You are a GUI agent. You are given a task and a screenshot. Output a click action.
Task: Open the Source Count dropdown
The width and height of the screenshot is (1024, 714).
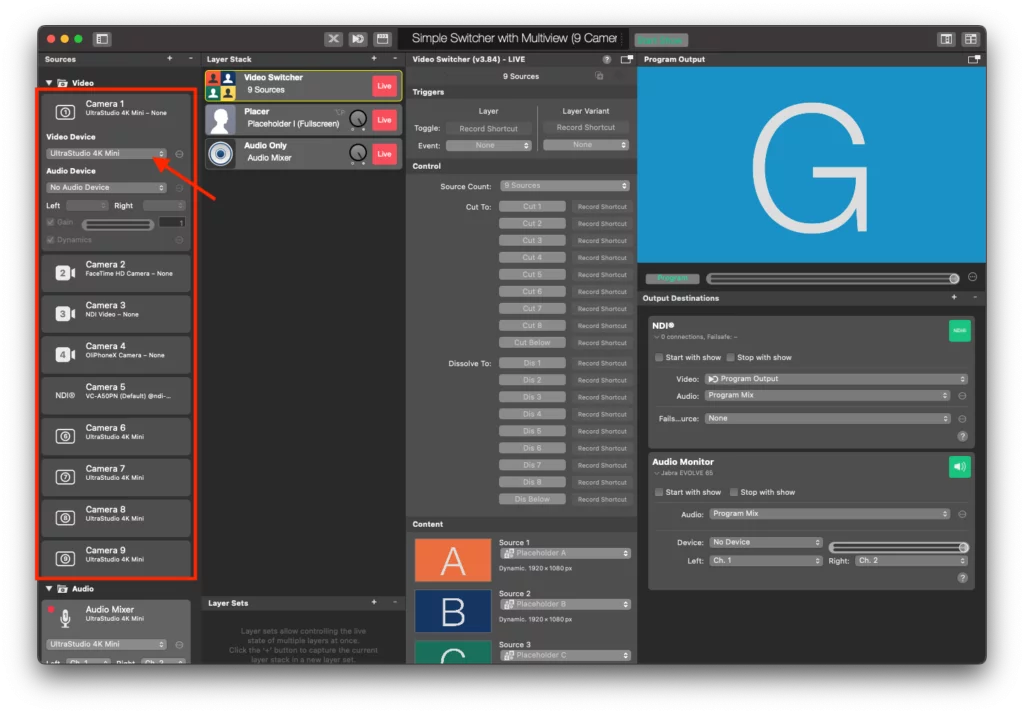coord(565,186)
